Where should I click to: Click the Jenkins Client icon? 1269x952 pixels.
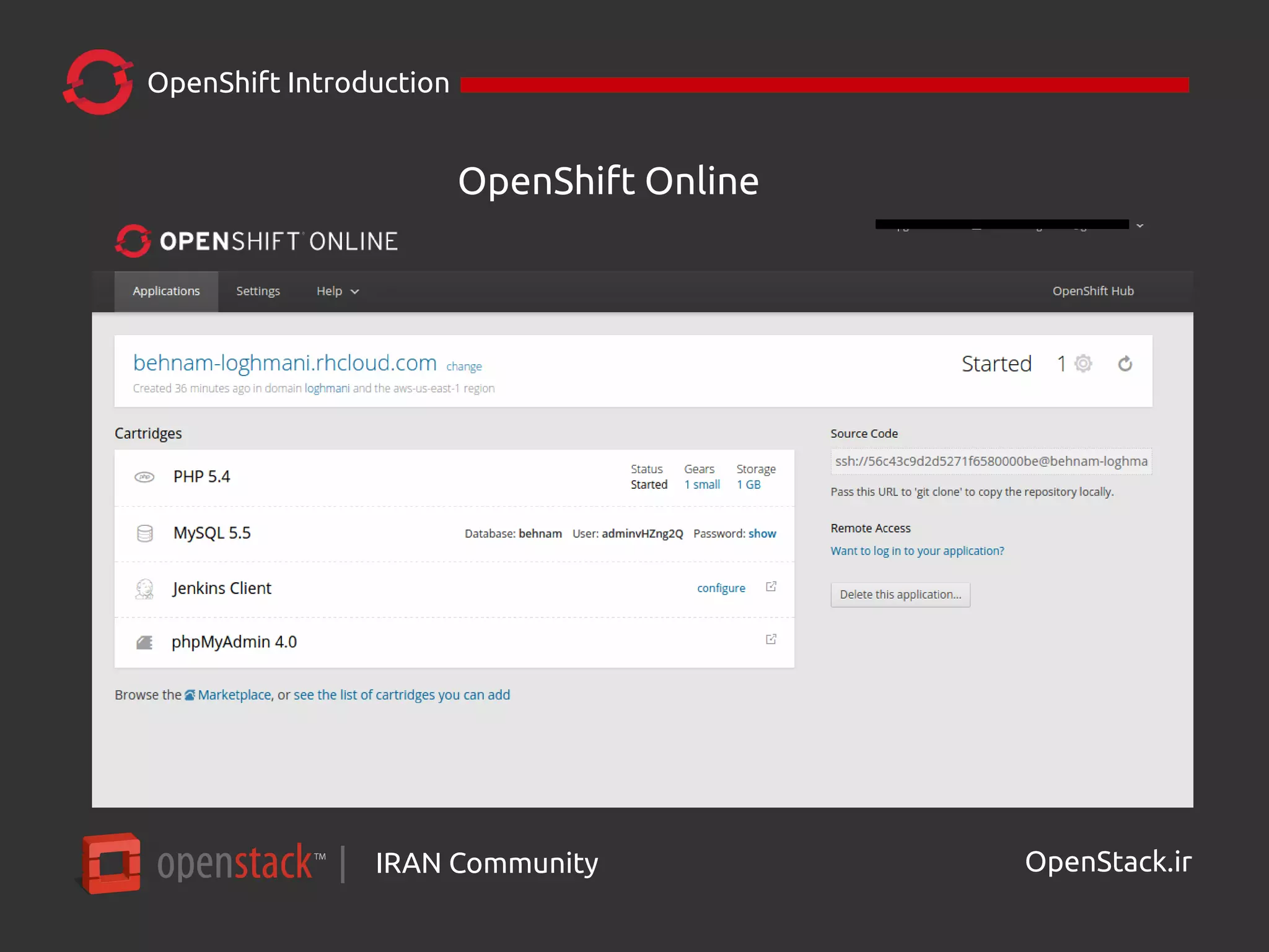tap(144, 589)
